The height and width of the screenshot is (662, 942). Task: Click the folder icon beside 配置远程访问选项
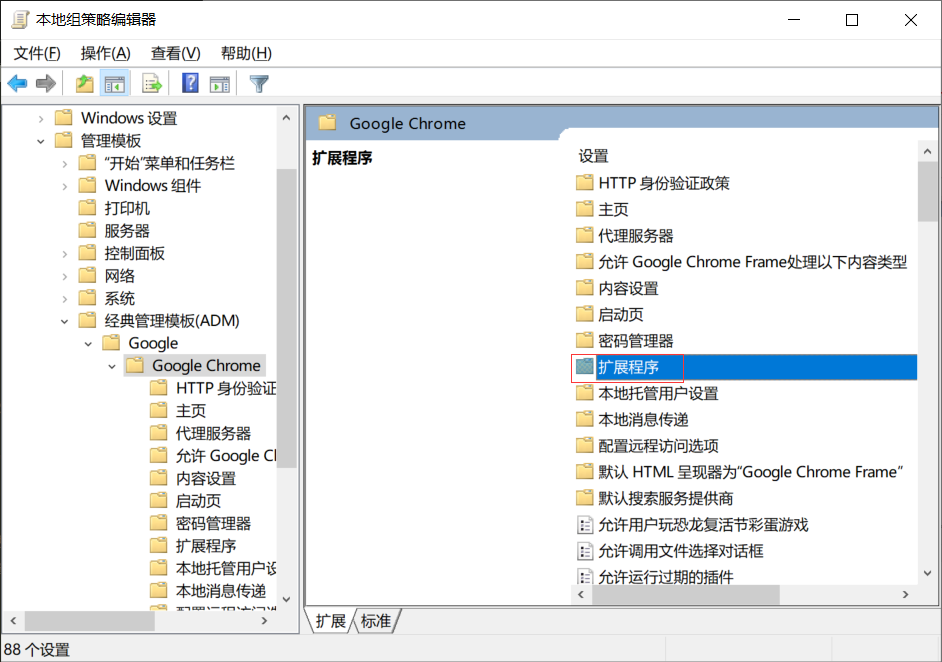pyautogui.click(x=585, y=445)
